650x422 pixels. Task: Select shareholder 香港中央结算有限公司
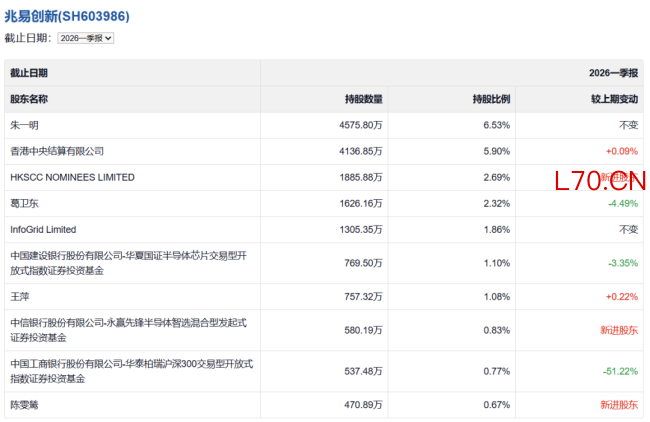57,151
